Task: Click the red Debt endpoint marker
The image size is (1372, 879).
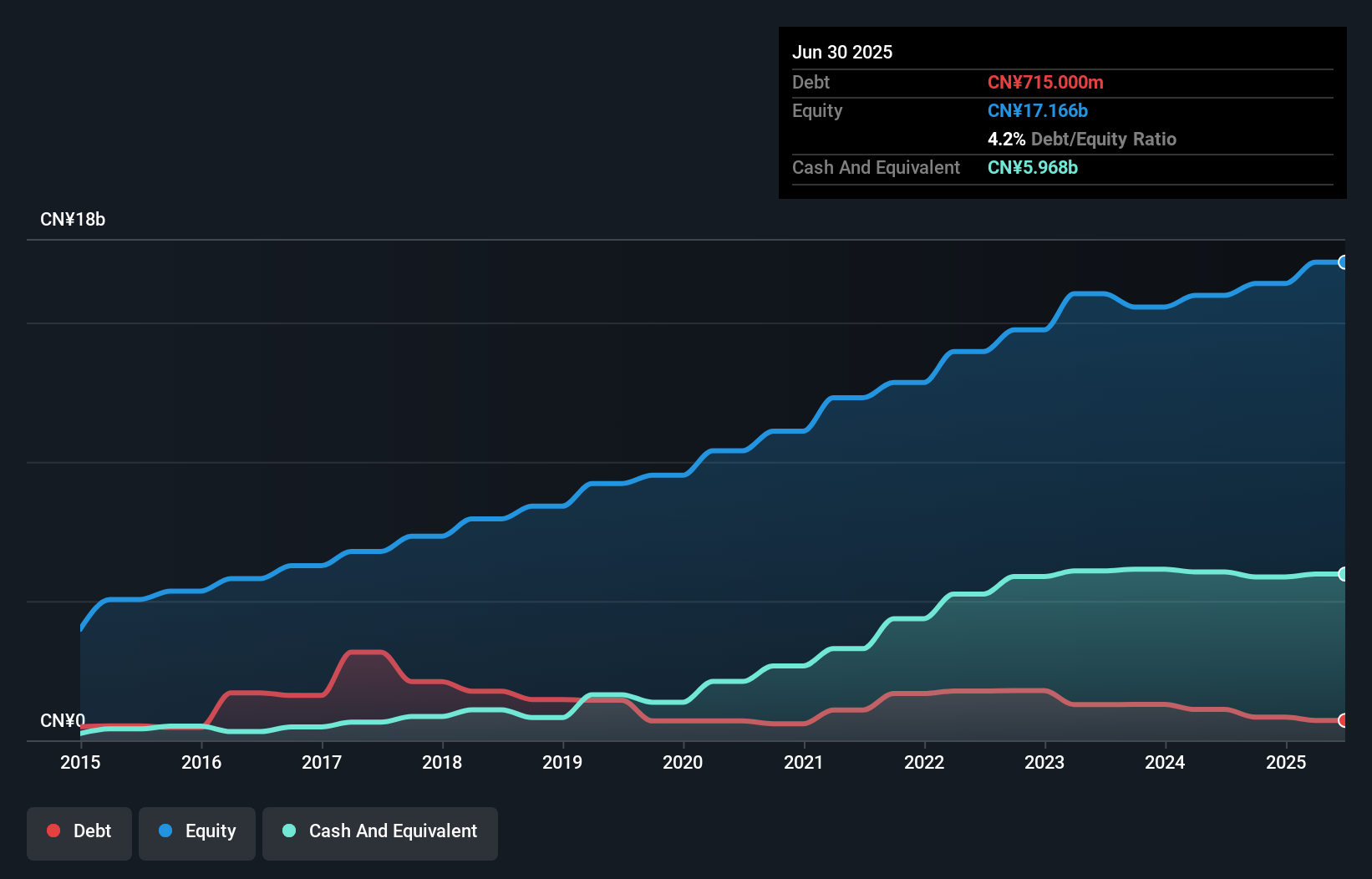Action: click(x=1343, y=719)
